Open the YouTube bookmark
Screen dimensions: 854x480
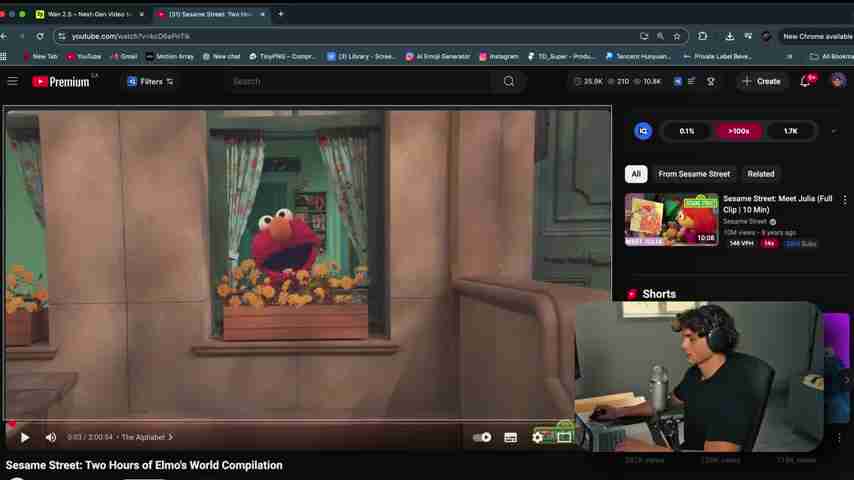pos(83,56)
